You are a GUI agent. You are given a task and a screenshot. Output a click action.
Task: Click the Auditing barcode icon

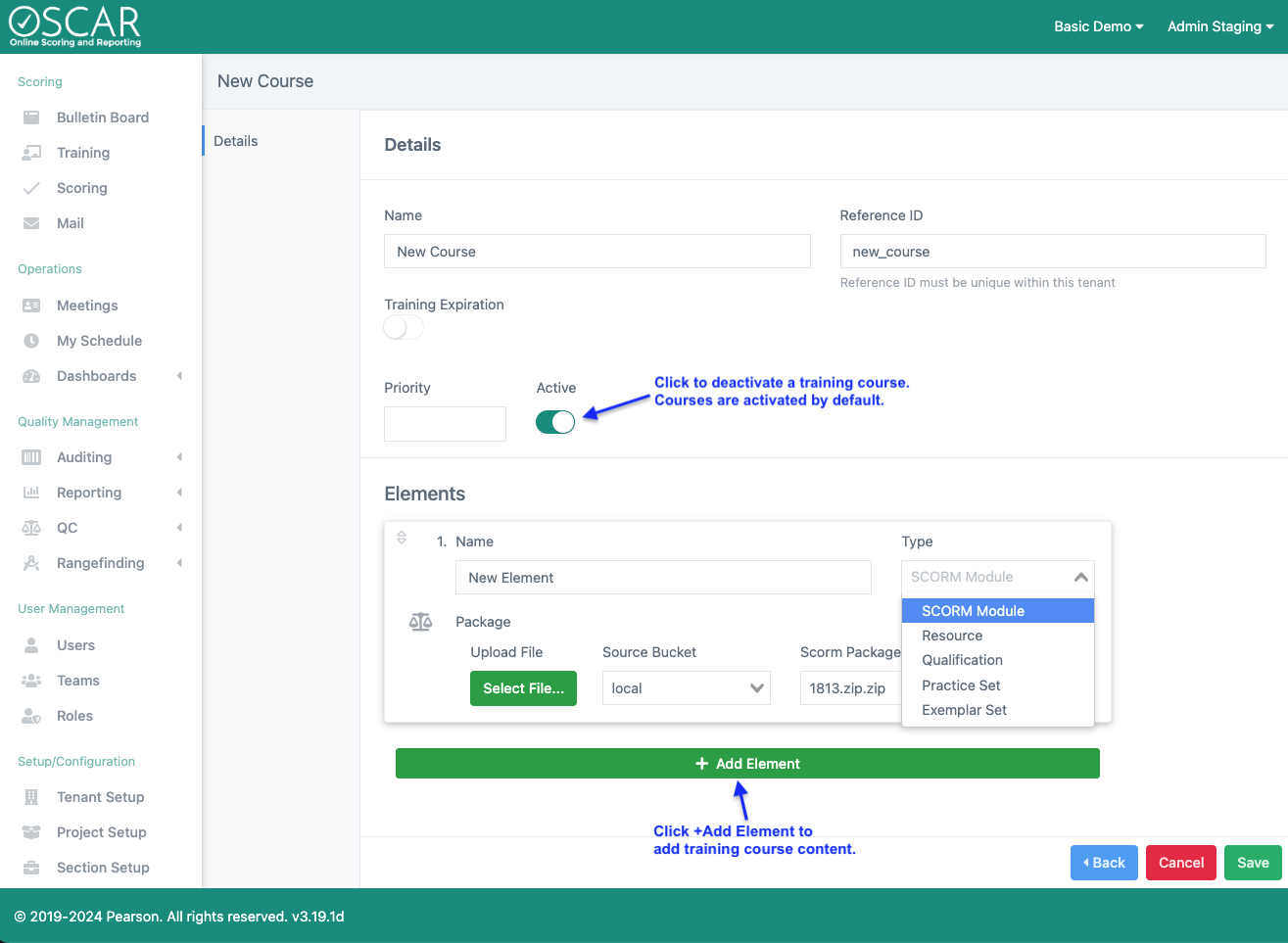tap(31, 457)
